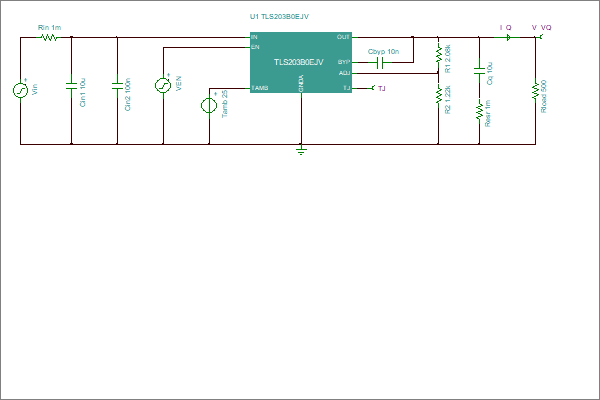Select the VEN voltage source symbol
600x400 pixels.
[163, 85]
